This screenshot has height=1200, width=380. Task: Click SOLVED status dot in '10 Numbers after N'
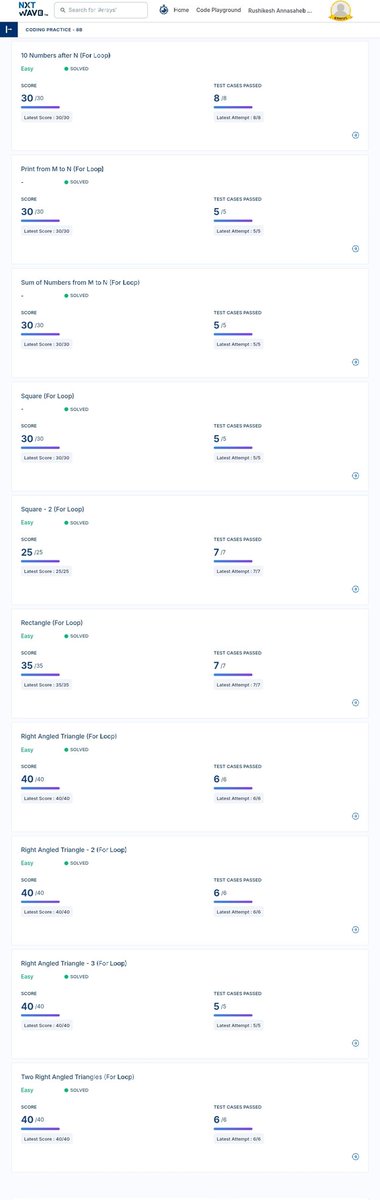click(x=66, y=69)
